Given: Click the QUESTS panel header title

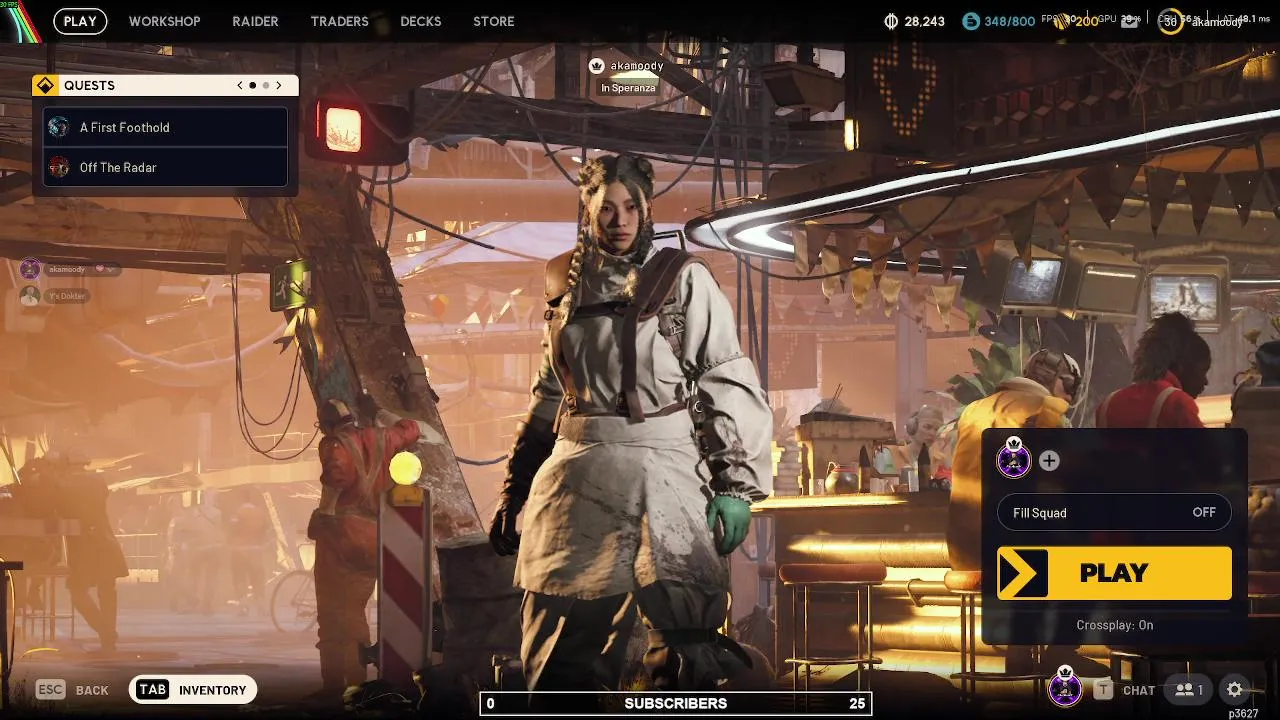Looking at the screenshot, I should click(x=89, y=86).
